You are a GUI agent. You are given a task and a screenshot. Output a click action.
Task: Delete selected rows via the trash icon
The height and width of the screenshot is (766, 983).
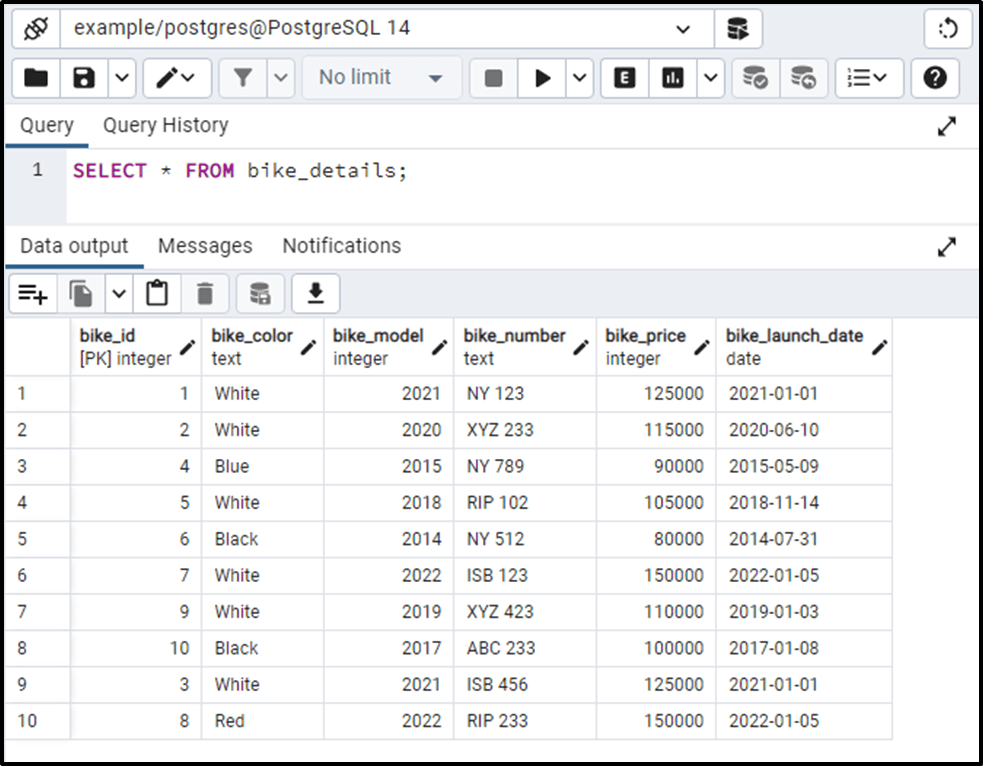click(x=205, y=293)
